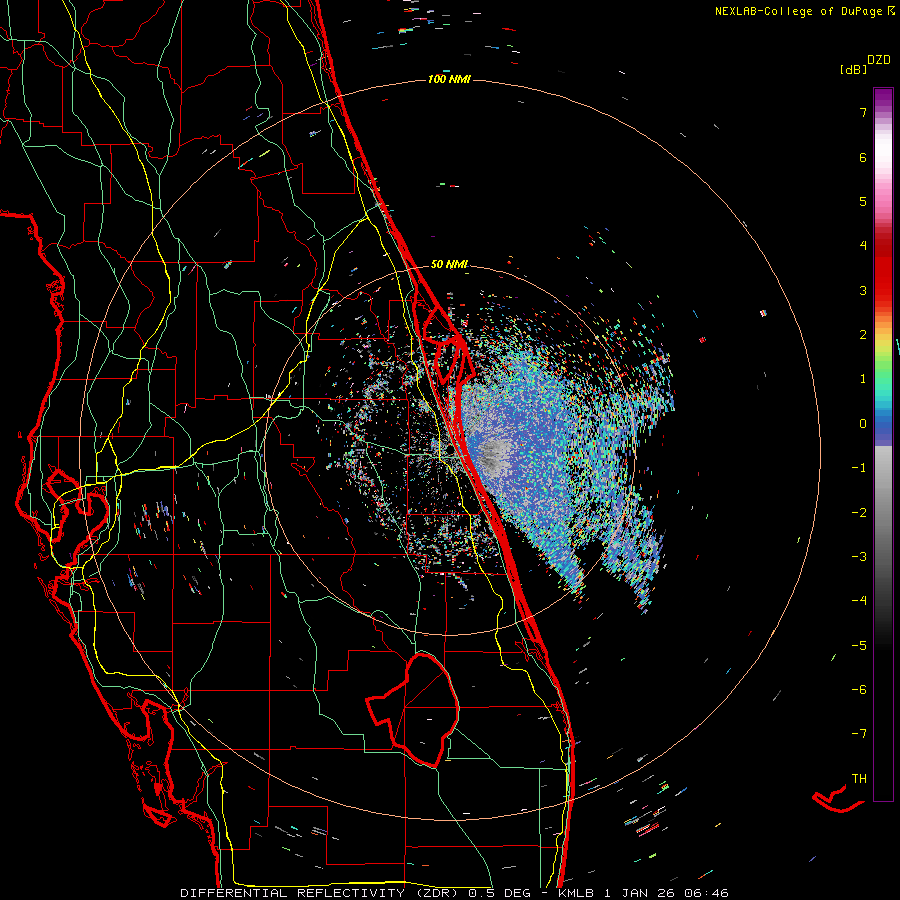Click the [dB] units label
This screenshot has height=900, width=900.
853,69
